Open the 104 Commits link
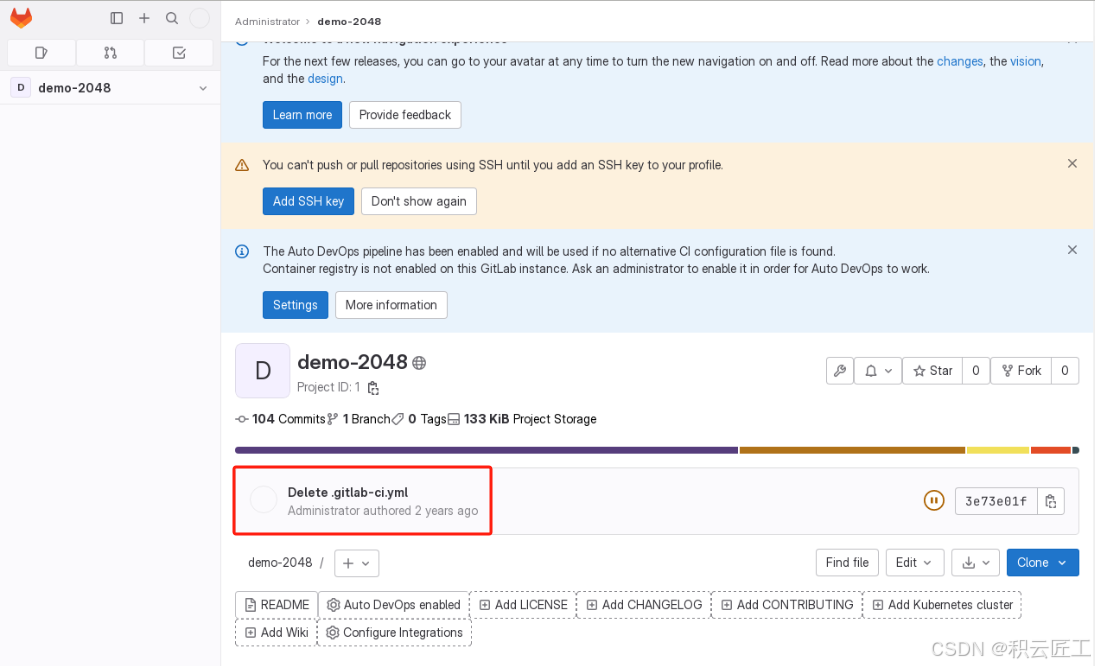Viewport: 1095px width, 666px height. coord(280,419)
